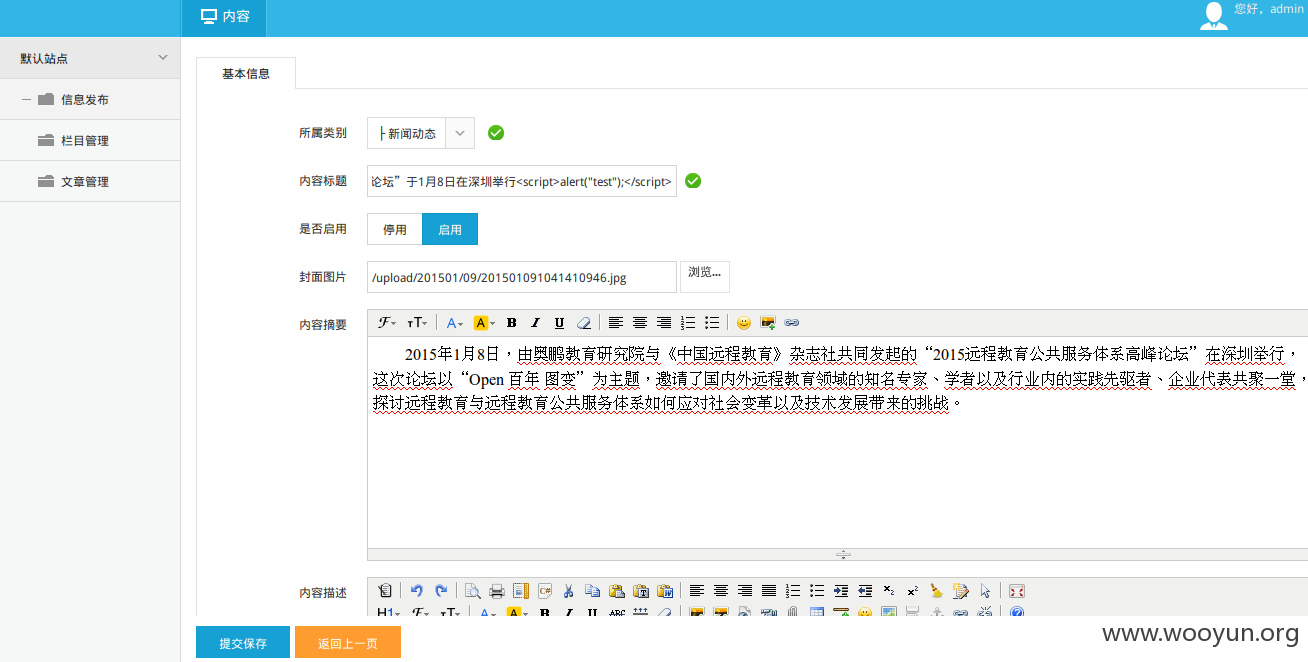This screenshot has width=1308, height=662.
Task: Align right in the description editor toolbar
Action: coord(745,591)
